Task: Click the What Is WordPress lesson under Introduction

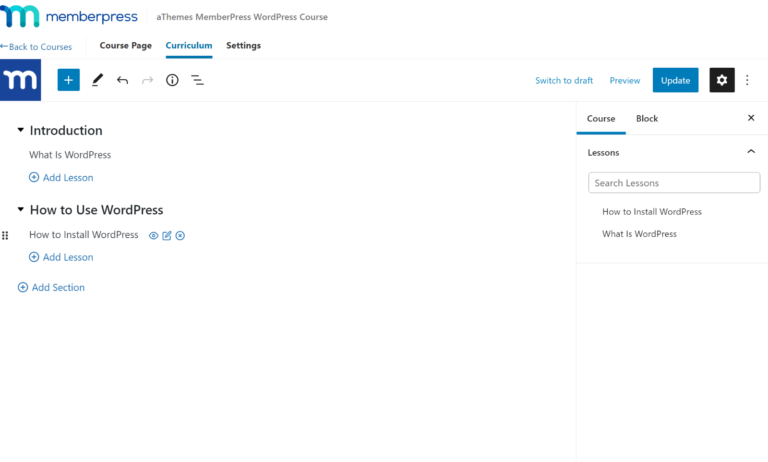Action: pyautogui.click(x=70, y=155)
